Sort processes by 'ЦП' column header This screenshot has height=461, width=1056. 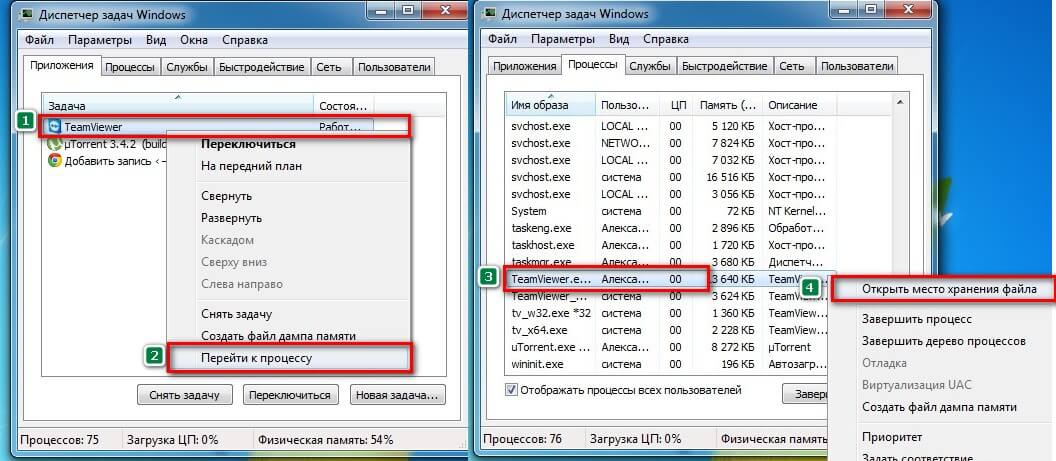(x=677, y=105)
